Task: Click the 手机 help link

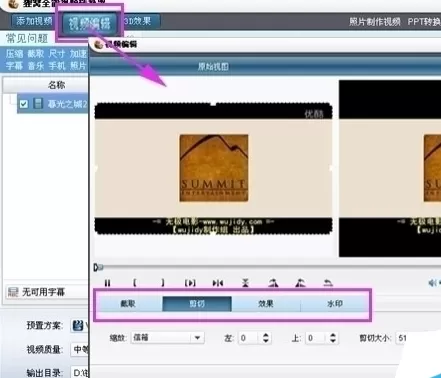Action: point(57,66)
